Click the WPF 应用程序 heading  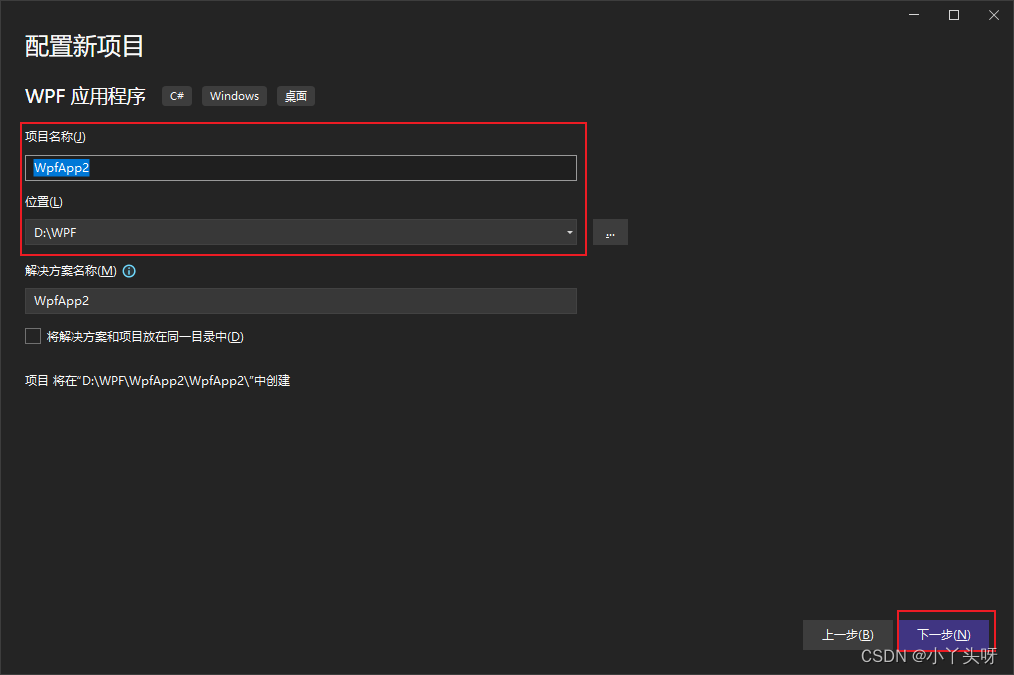(84, 96)
